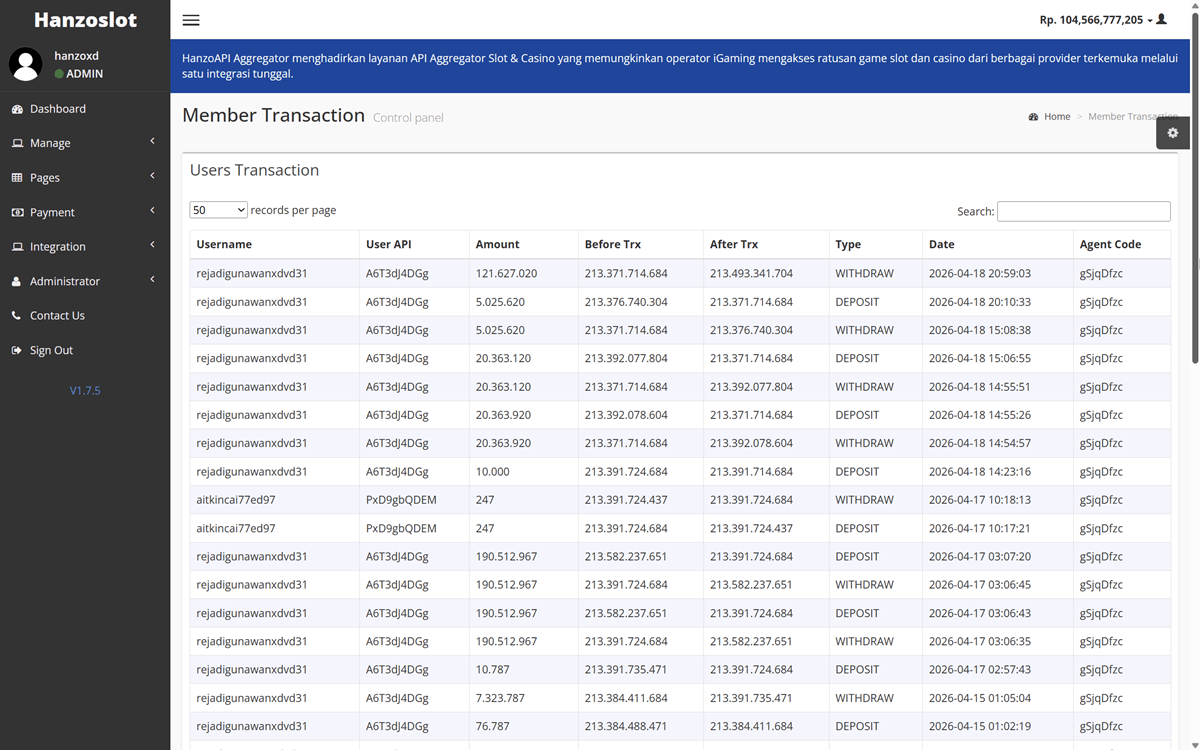
Task: Sort by Amount column header
Action: (x=523, y=244)
